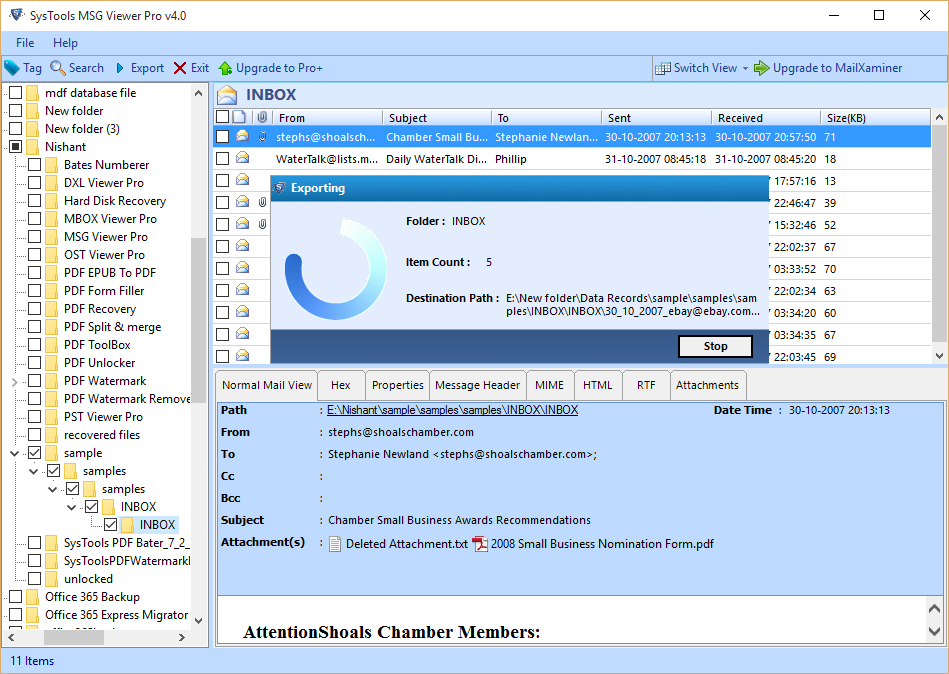Open the PDF nomination form attachment icon

point(480,544)
